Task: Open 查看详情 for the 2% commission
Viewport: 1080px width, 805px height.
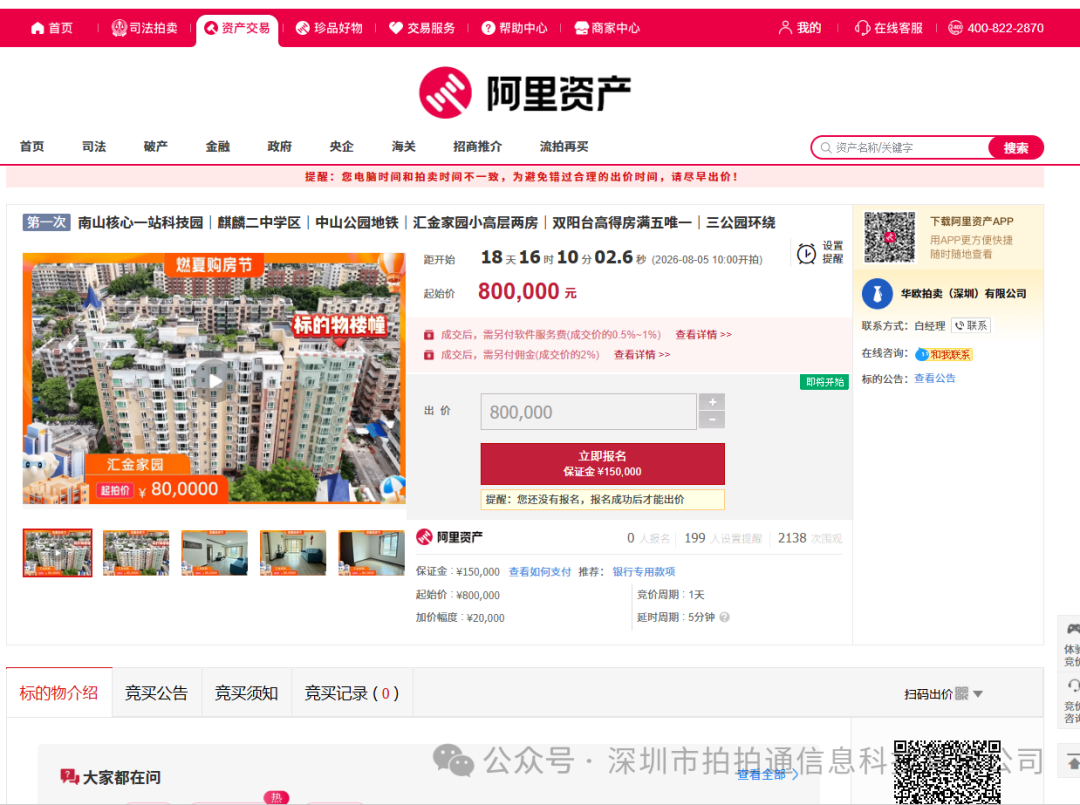Action: pyautogui.click(x=642, y=355)
